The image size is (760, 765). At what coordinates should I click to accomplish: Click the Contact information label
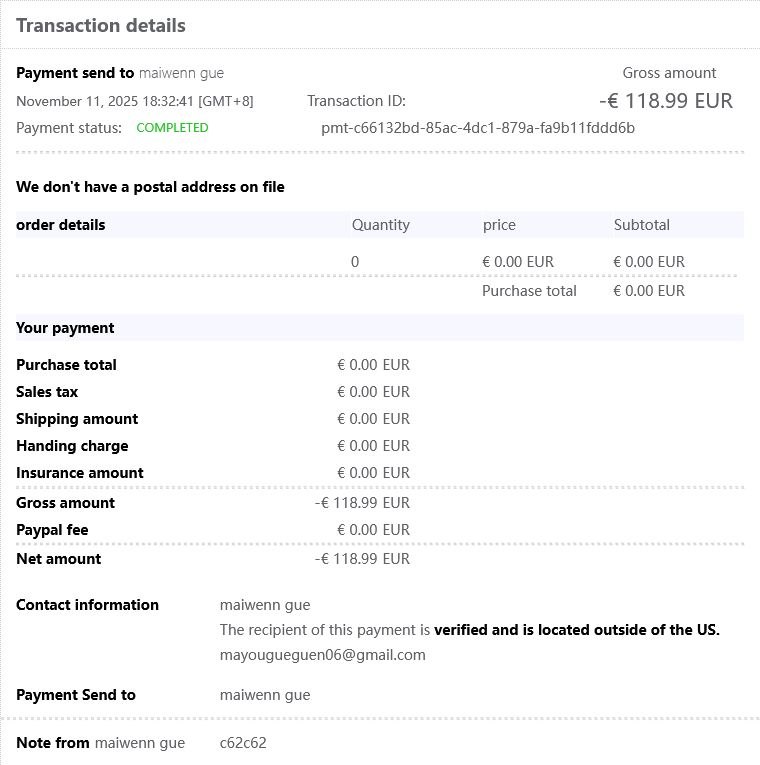[87, 605]
